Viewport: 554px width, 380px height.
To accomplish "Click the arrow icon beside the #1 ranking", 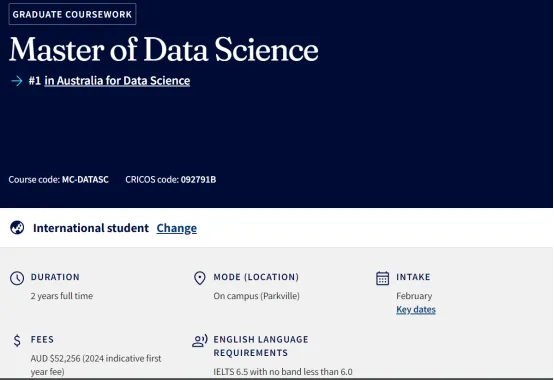I will tap(17, 81).
